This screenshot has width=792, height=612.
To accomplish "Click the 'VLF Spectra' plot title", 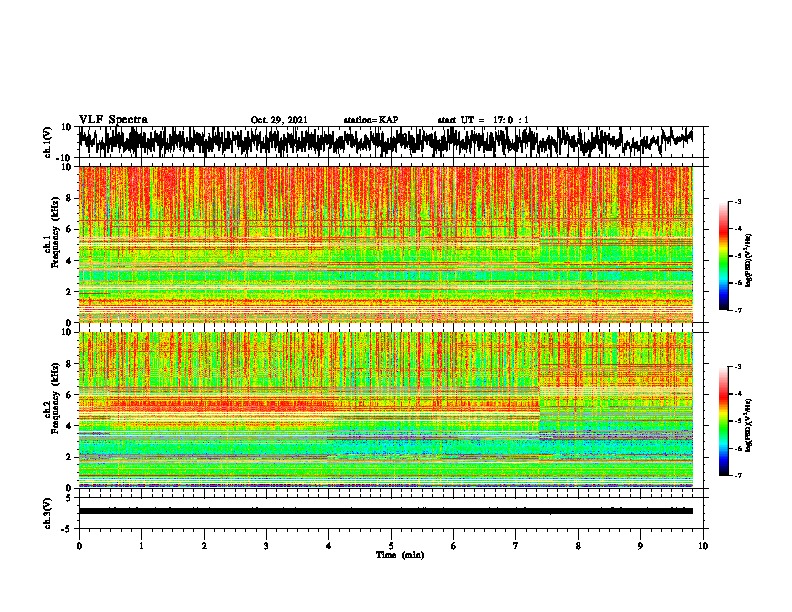I will click(113, 120).
